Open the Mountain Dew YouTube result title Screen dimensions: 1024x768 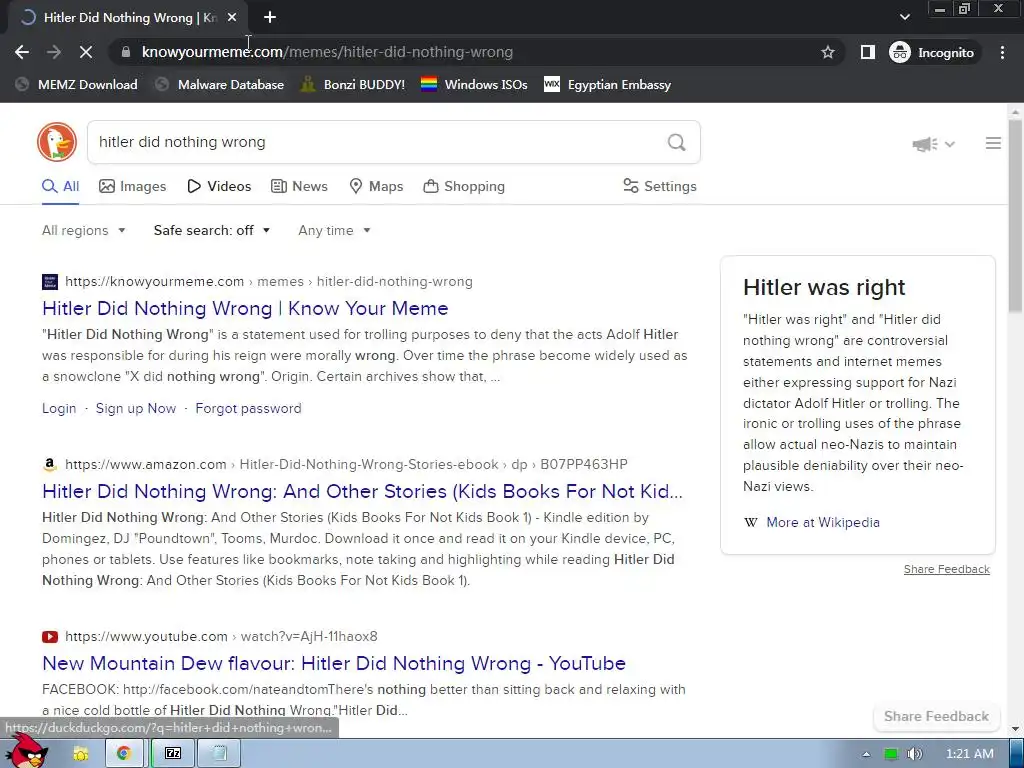click(334, 664)
